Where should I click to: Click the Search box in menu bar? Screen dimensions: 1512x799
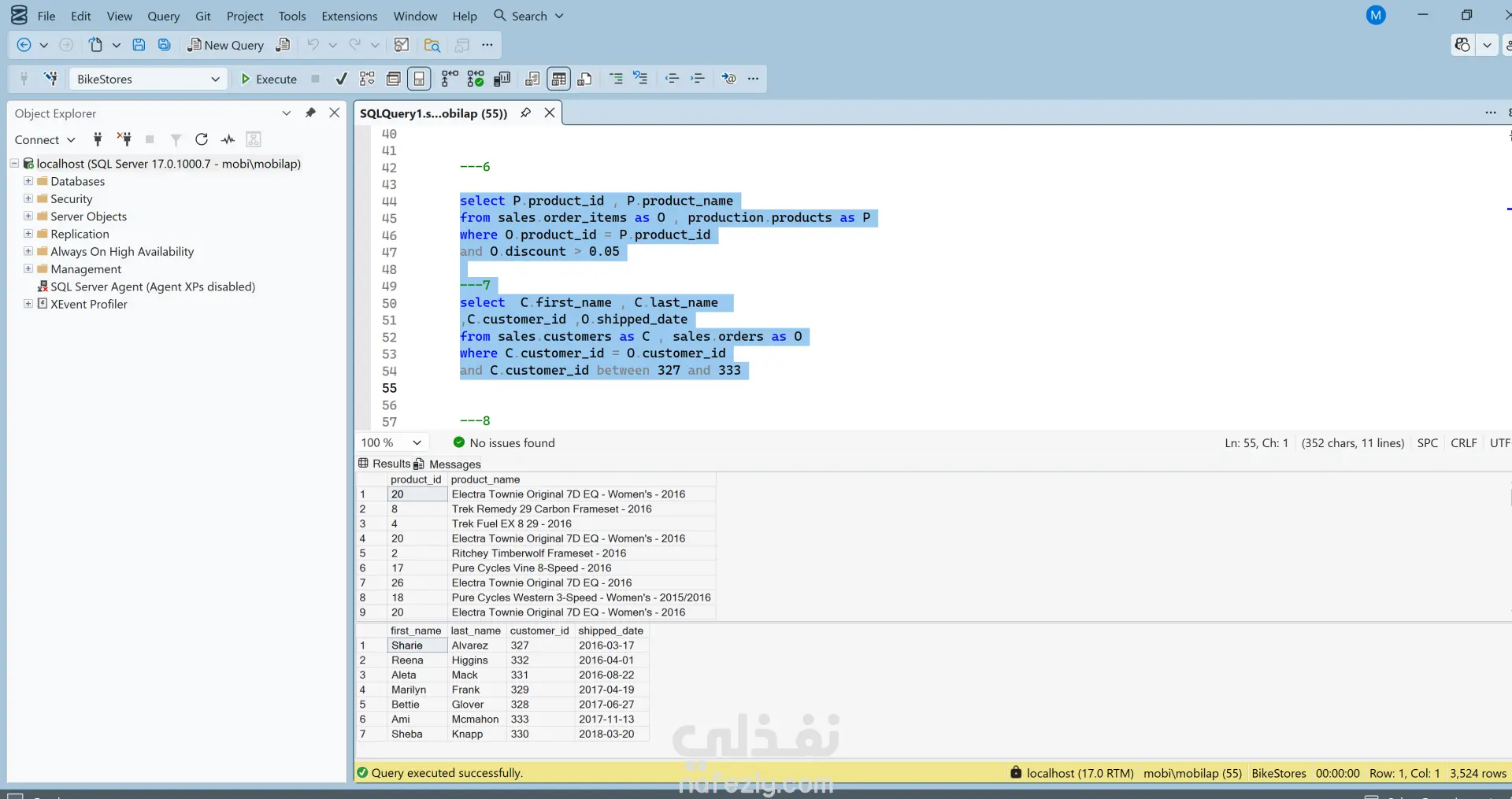pos(528,16)
